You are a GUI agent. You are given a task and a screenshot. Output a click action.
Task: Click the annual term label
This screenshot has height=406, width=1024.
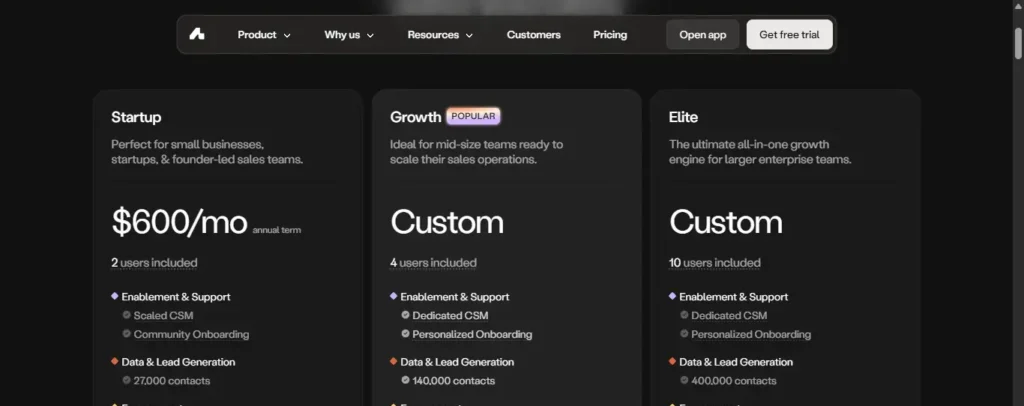(277, 230)
